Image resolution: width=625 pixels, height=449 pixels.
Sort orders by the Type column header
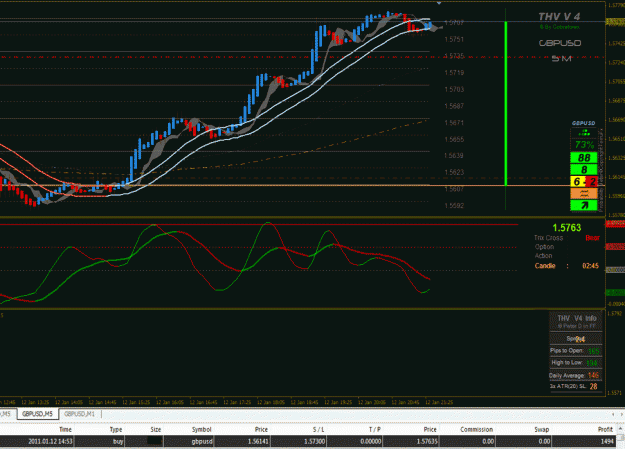click(116, 429)
